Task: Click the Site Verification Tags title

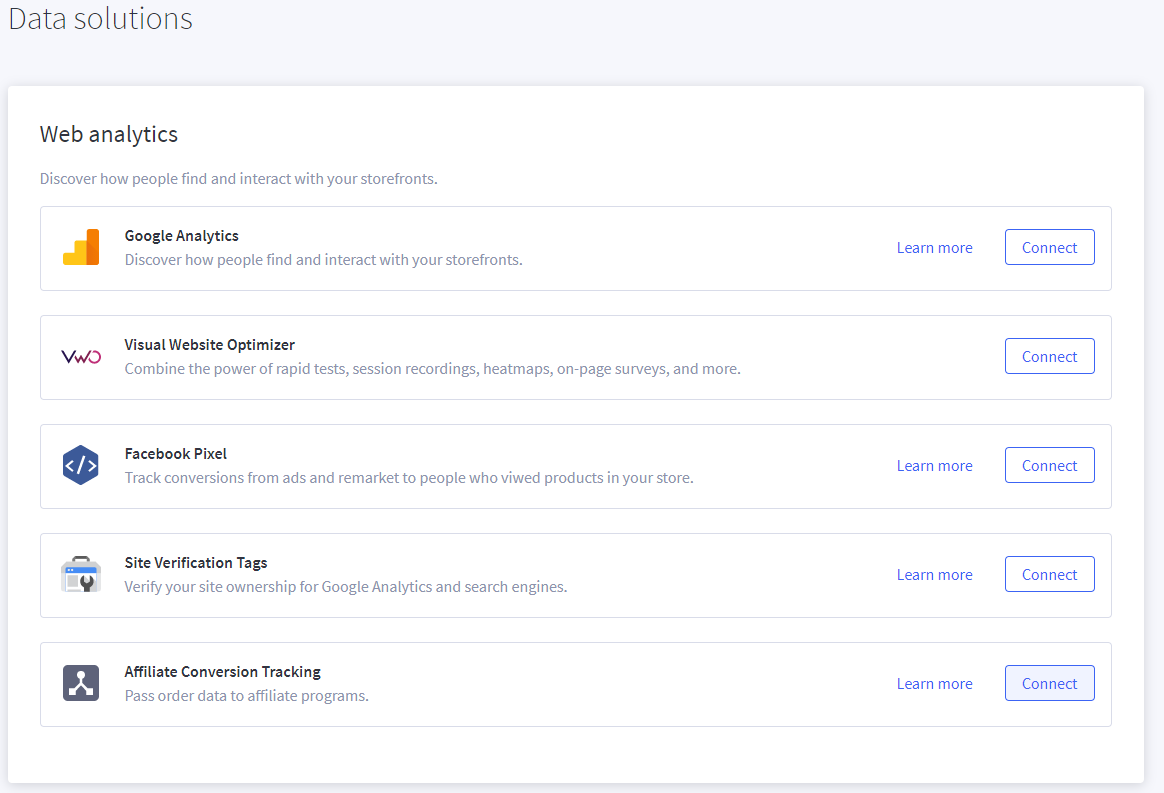Action: (196, 563)
